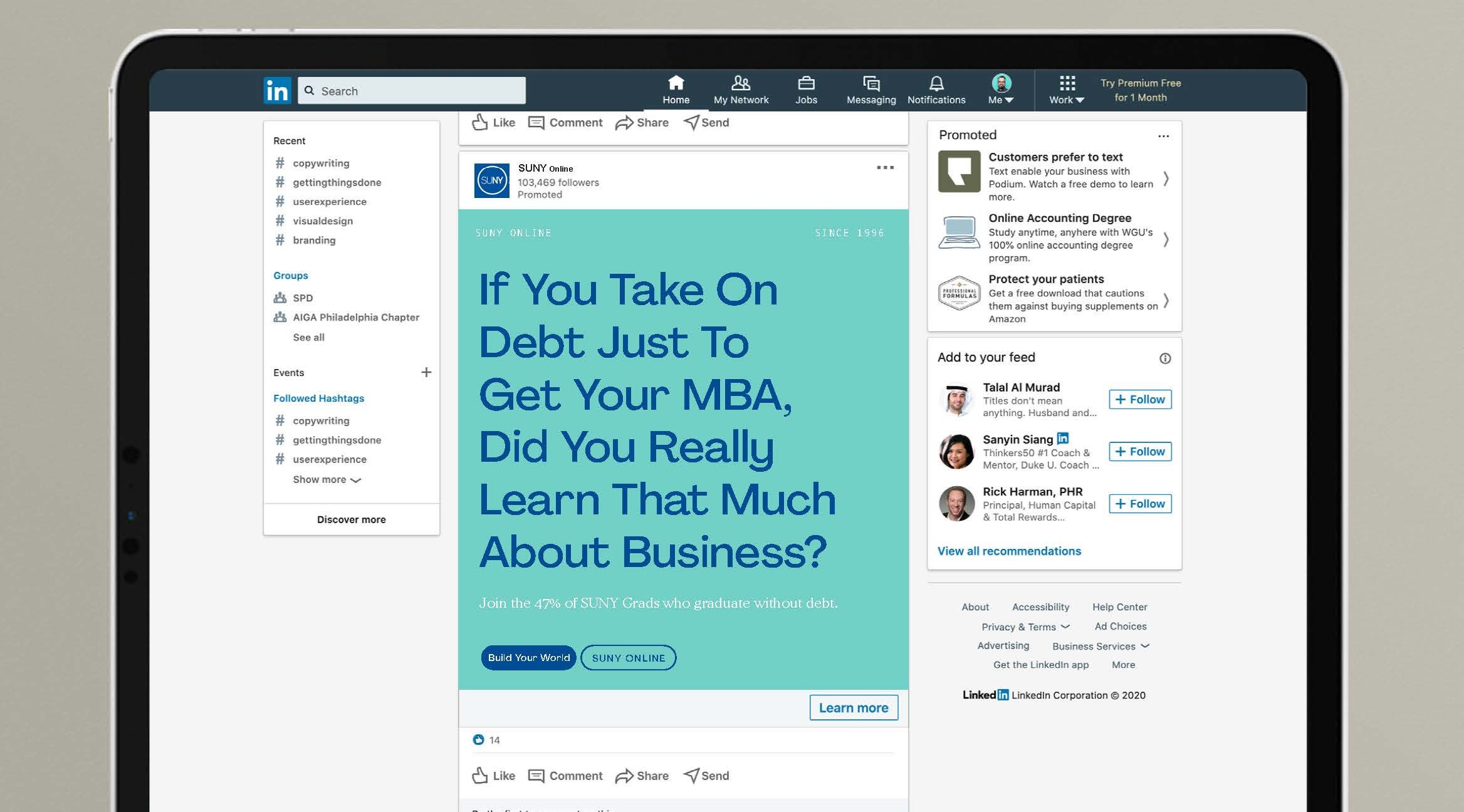
Task: Click Send on the post above SUNY
Action: 706,123
